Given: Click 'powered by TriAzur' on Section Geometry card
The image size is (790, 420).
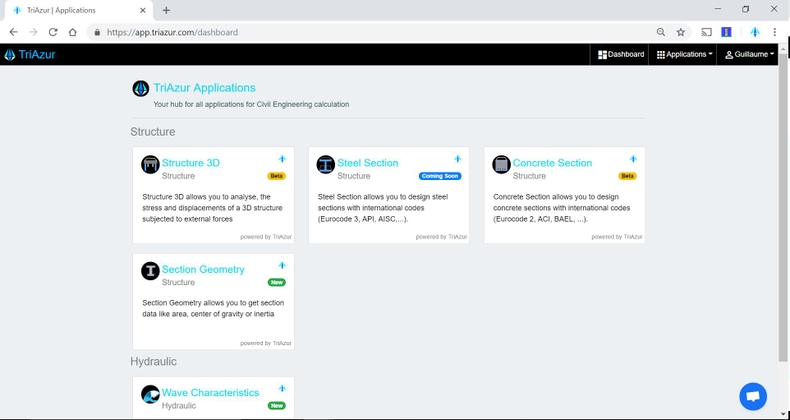Looking at the screenshot, I should tap(266, 343).
